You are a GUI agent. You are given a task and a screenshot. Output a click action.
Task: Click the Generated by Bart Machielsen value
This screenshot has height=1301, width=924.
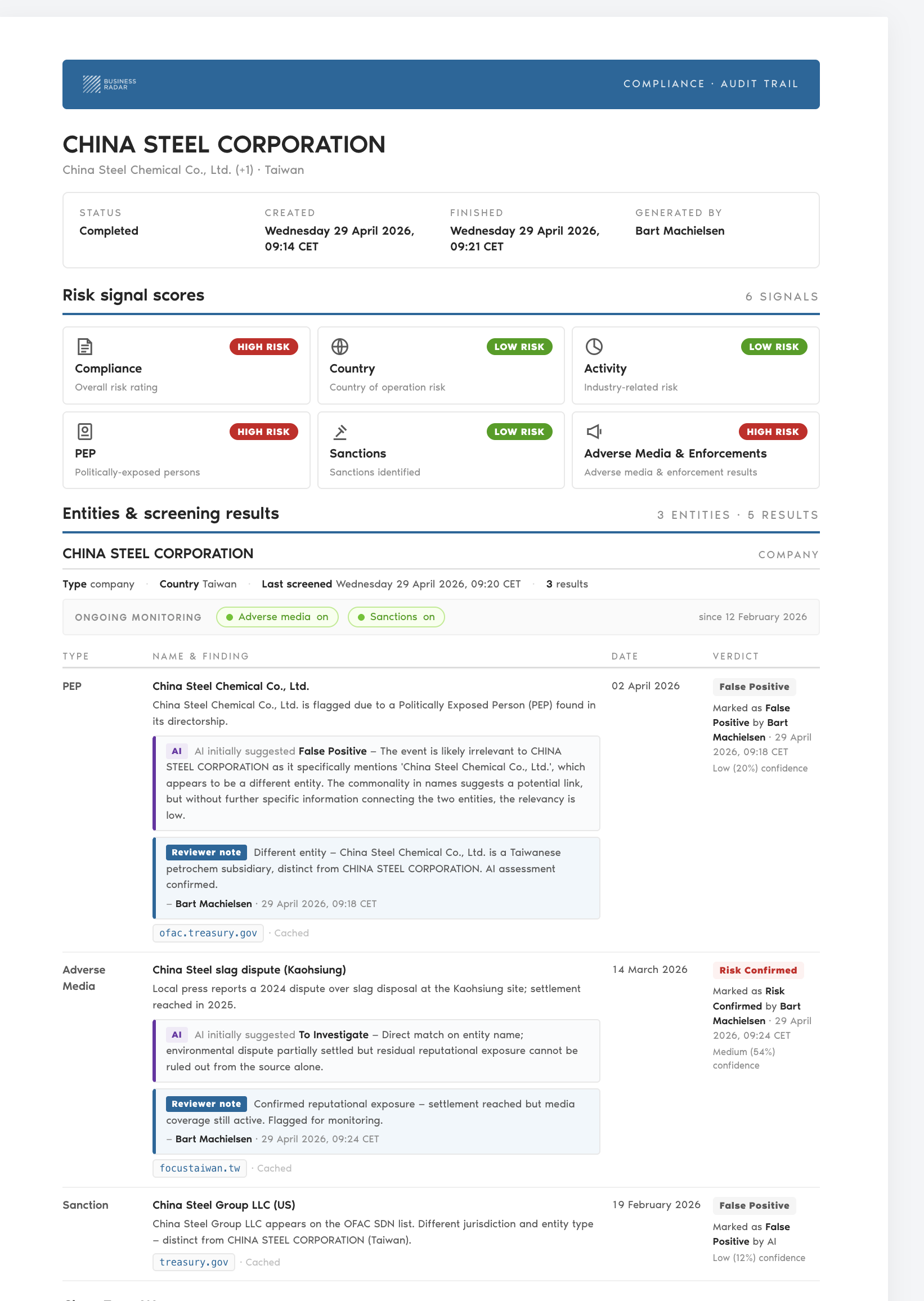click(x=680, y=230)
